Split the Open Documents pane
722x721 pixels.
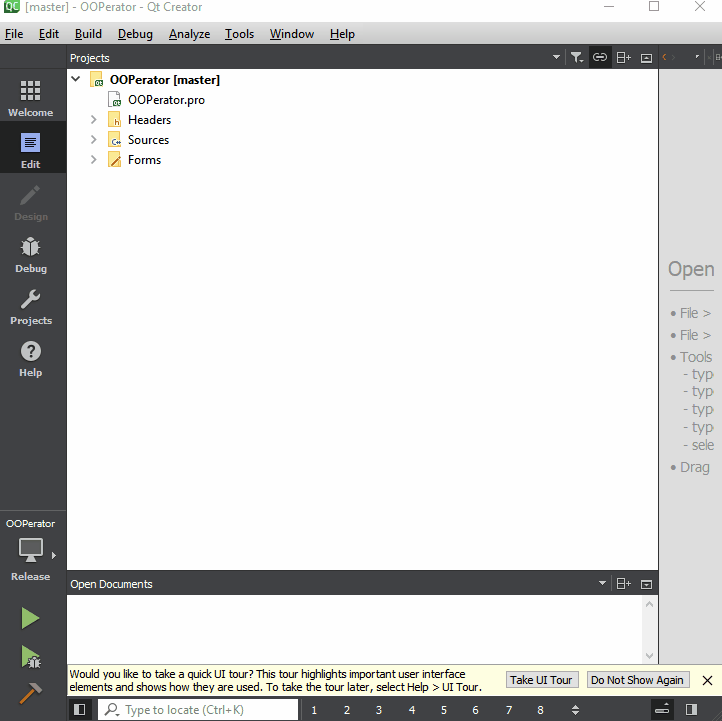[623, 583]
